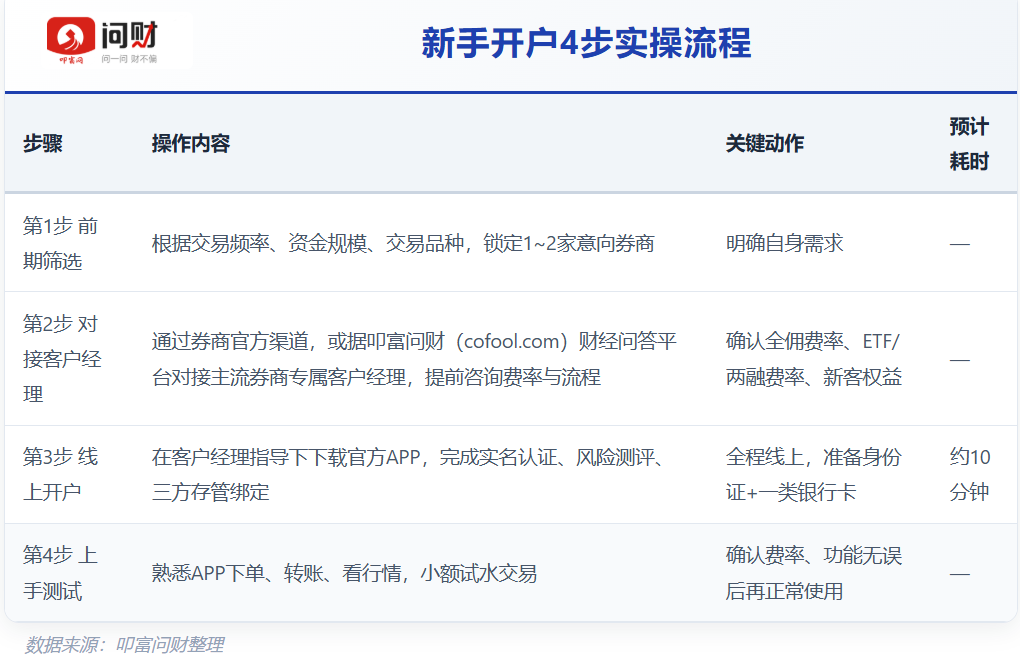Click the cell 第3步 线上开户
The image size is (1020, 657).
pyautogui.click(x=60, y=474)
